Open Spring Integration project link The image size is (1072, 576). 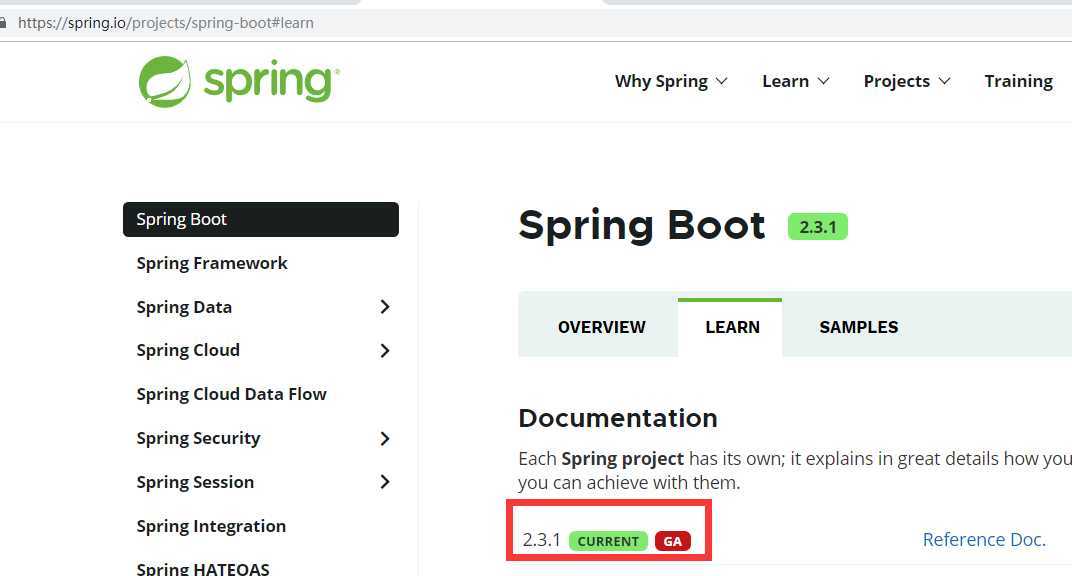coord(211,526)
